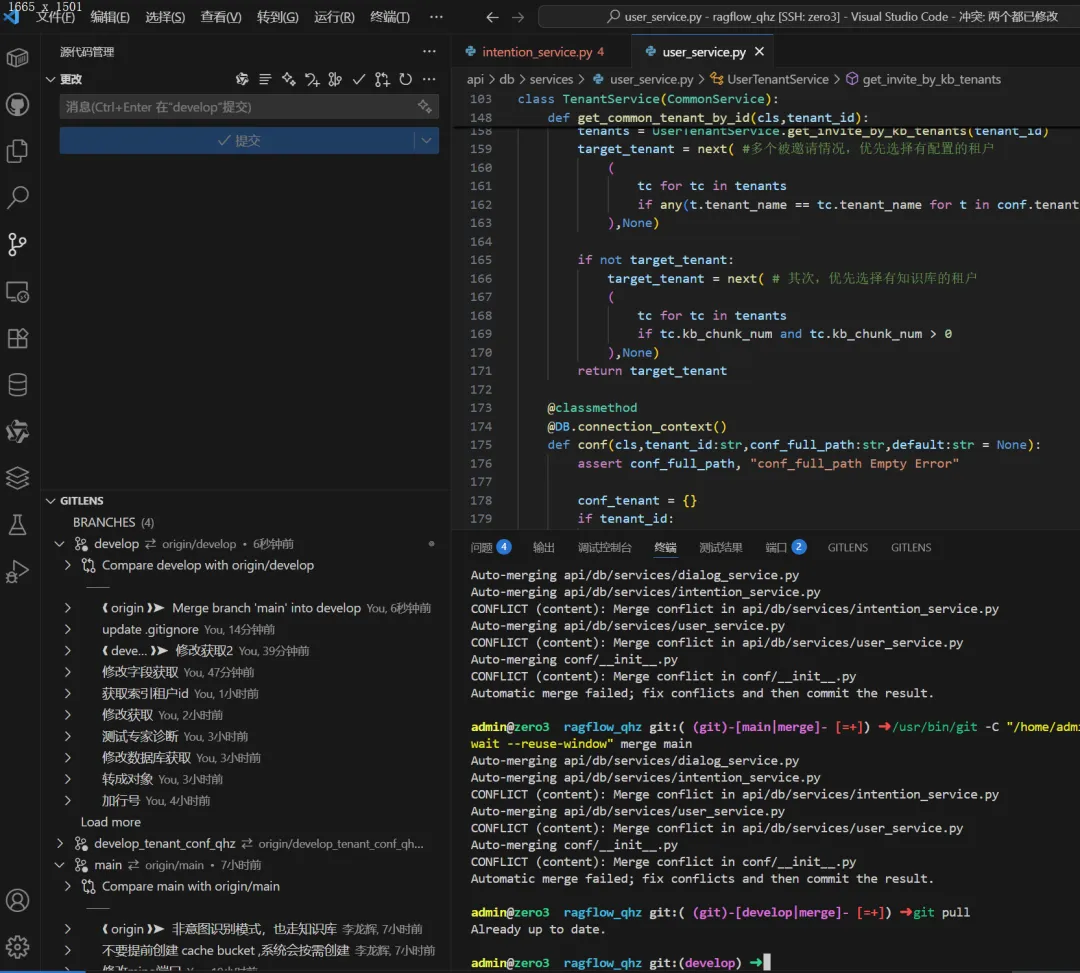Open more actions of the 更改 section
Viewport: 1080px width, 973px height.
coord(429,79)
